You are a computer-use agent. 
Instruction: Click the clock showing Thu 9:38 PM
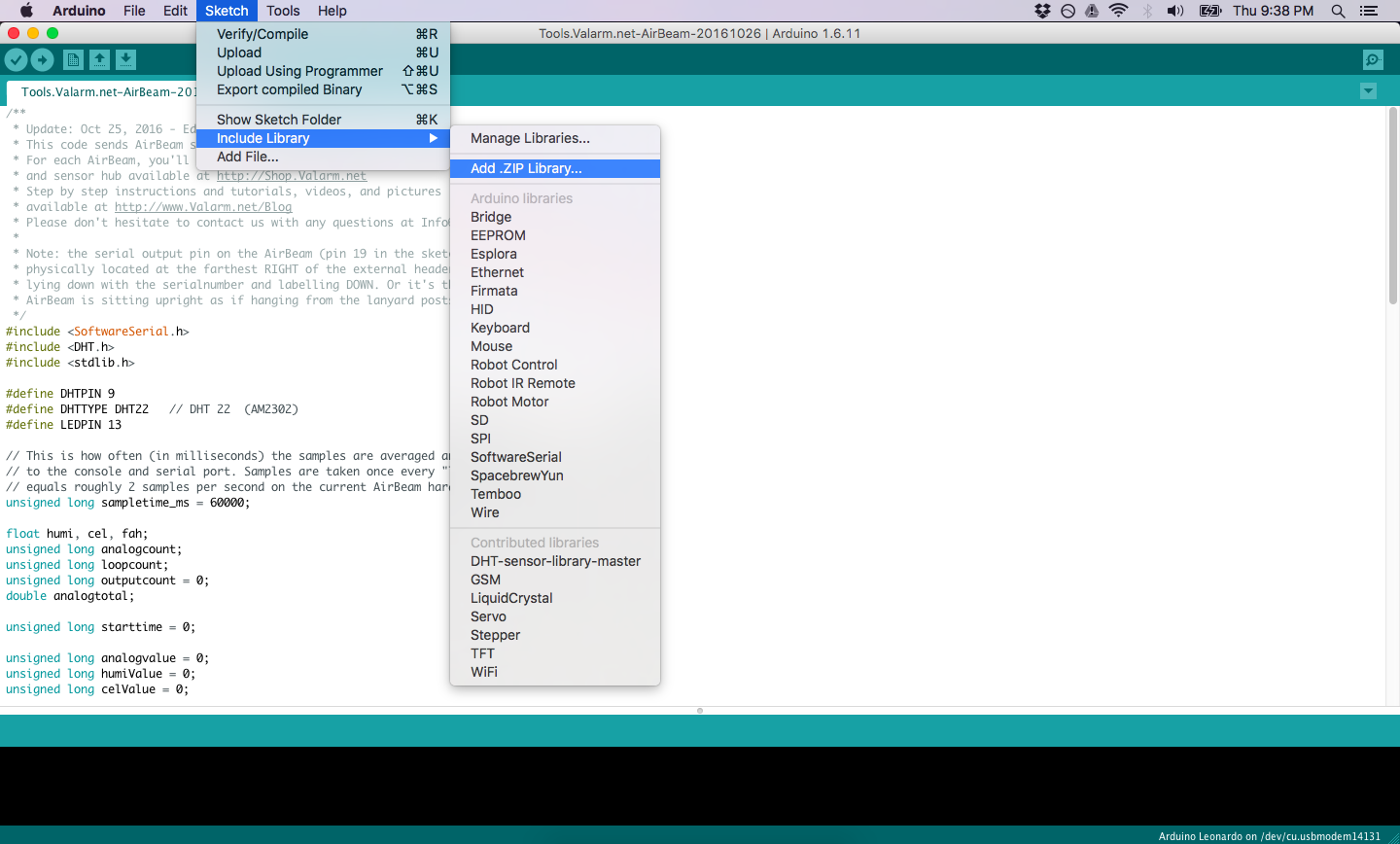1273,11
